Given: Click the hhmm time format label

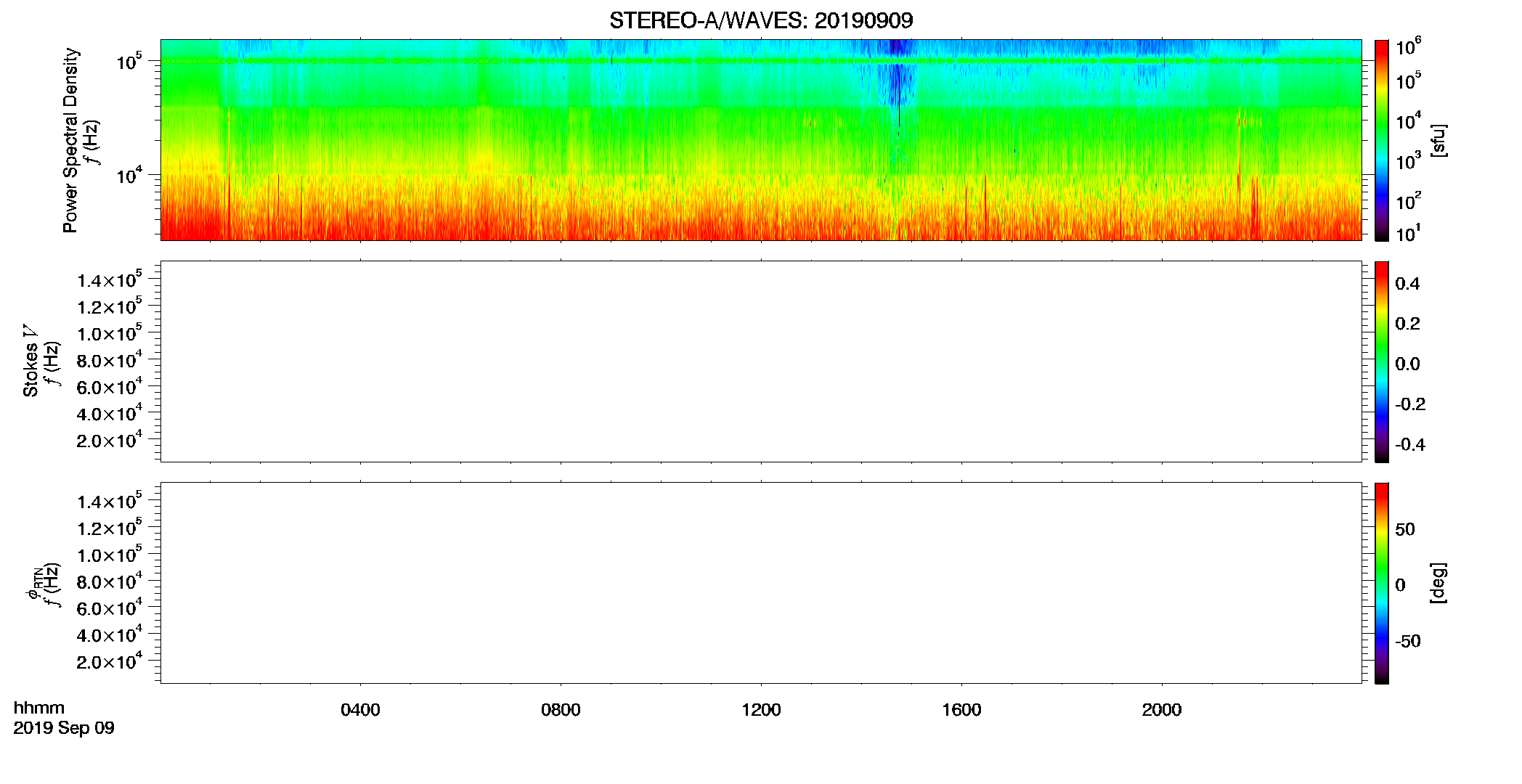Looking at the screenshot, I should [39, 708].
